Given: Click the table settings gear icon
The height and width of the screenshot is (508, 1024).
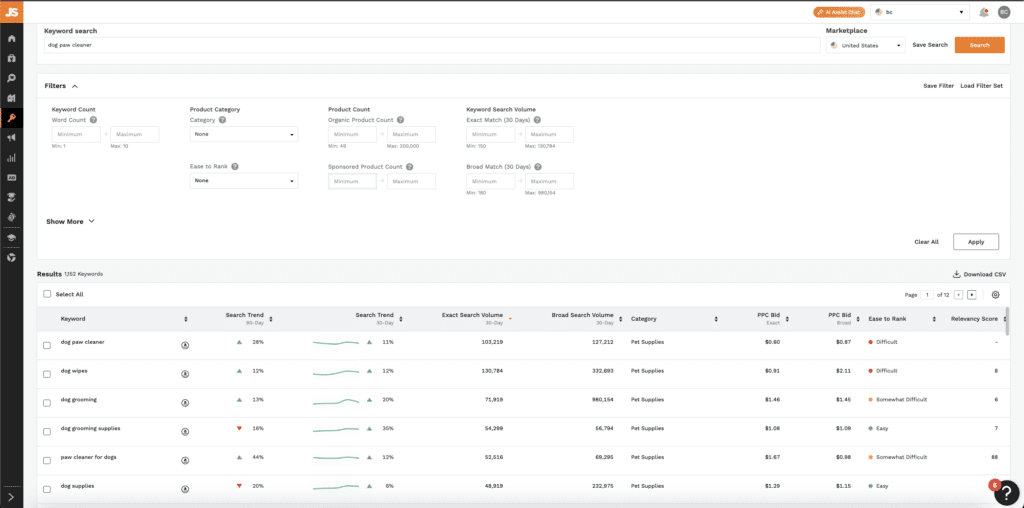Looking at the screenshot, I should 995,295.
